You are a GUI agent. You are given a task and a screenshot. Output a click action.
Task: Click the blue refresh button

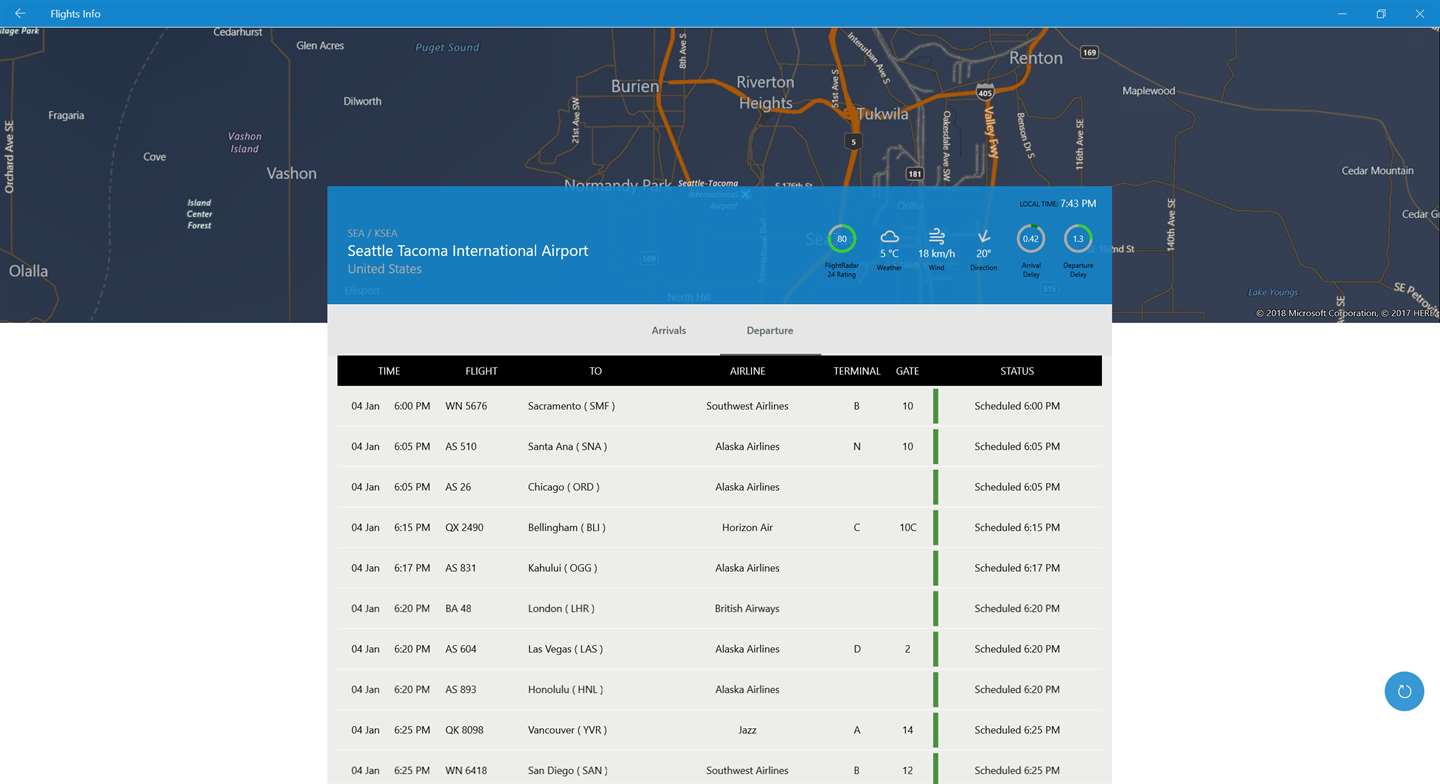point(1404,691)
